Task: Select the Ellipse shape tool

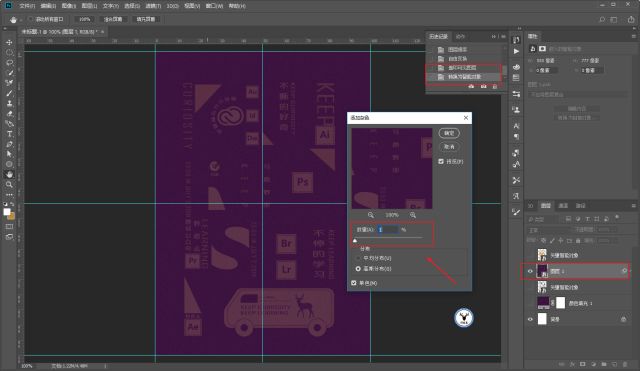Action: click(x=9, y=164)
